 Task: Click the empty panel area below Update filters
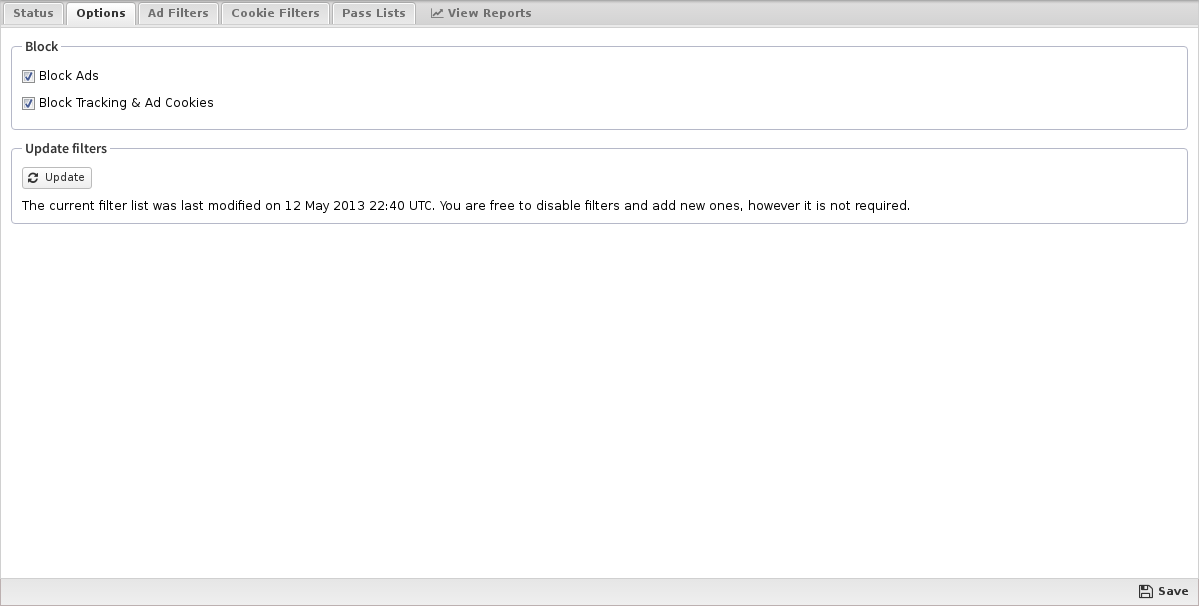pyautogui.click(x=600, y=400)
